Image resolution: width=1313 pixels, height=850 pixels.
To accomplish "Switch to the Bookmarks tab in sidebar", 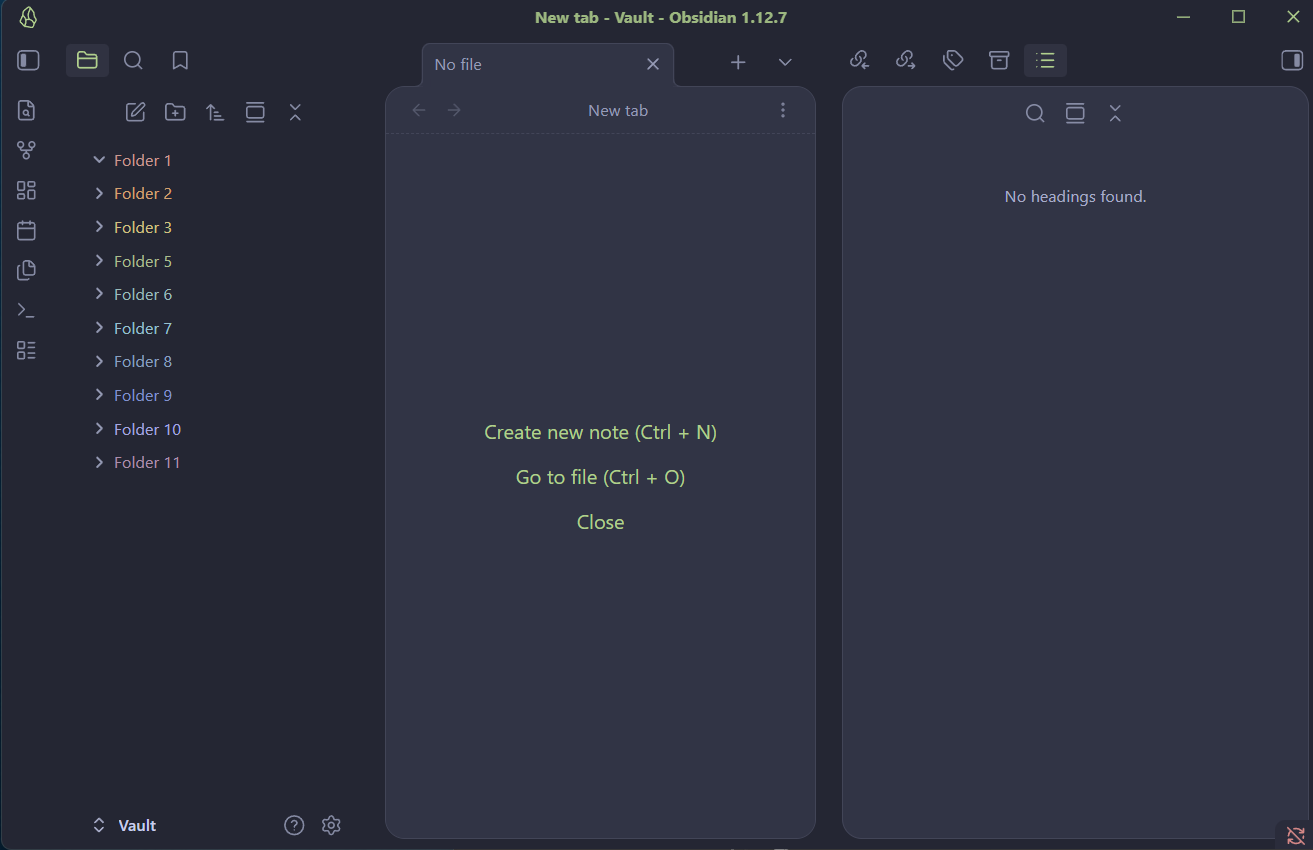I will pos(180,61).
